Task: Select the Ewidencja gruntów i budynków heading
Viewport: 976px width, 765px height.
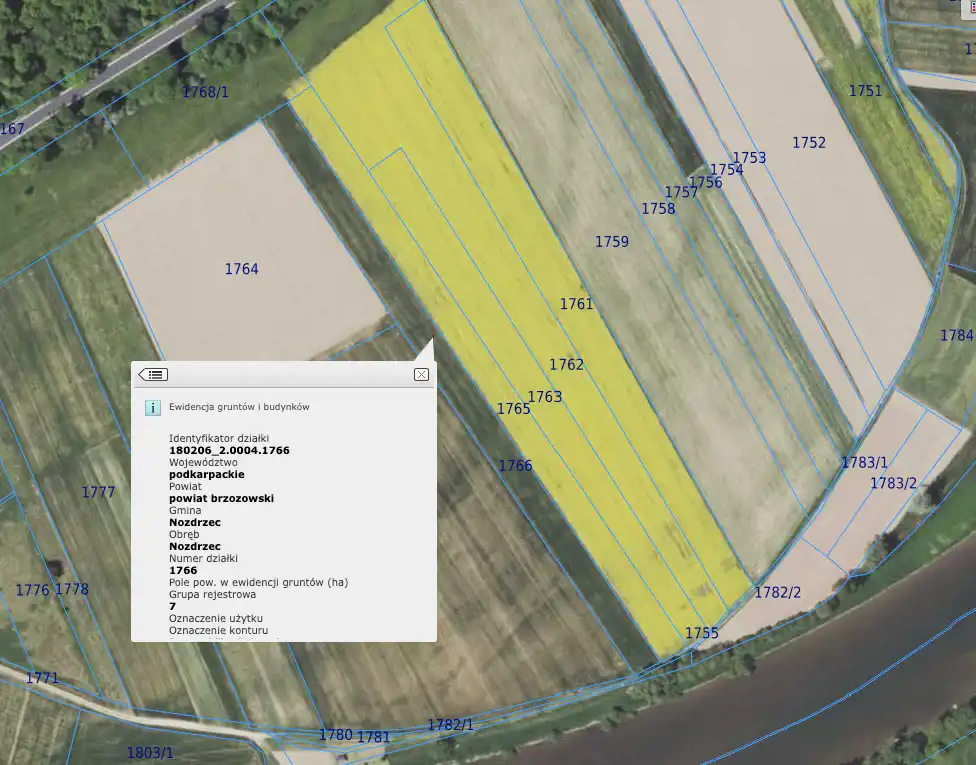Action: [x=239, y=407]
